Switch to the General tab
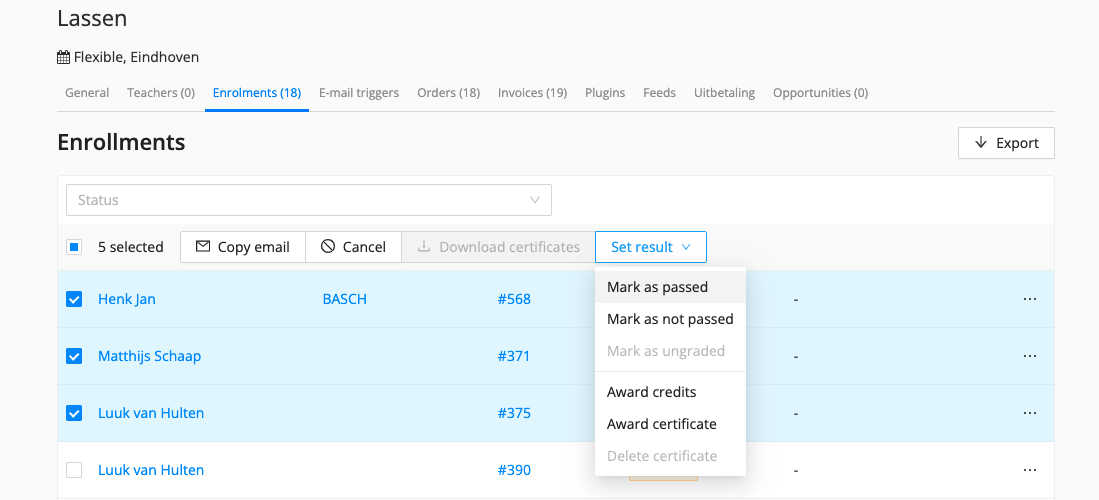 coord(87,93)
